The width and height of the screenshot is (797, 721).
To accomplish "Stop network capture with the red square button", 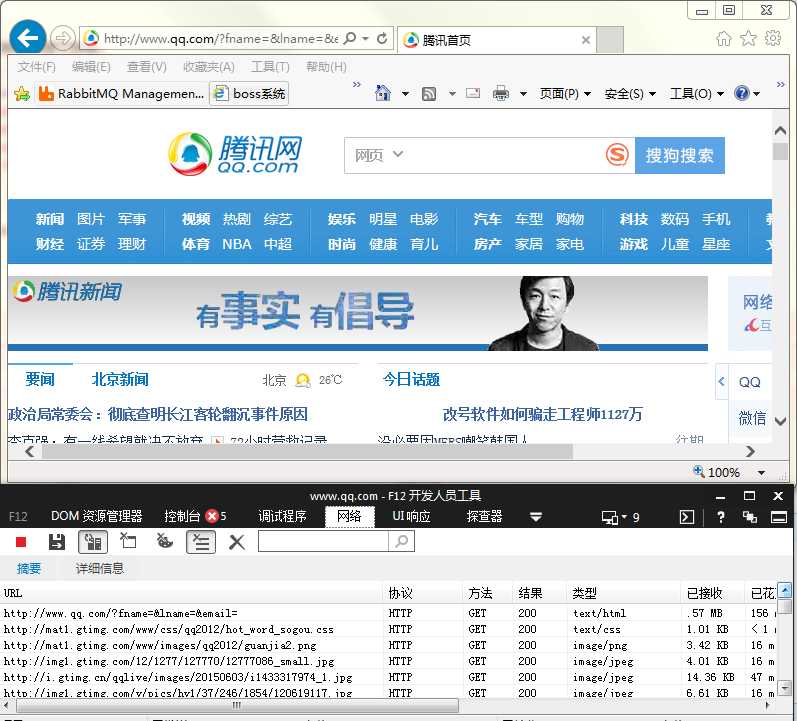I will 21,542.
